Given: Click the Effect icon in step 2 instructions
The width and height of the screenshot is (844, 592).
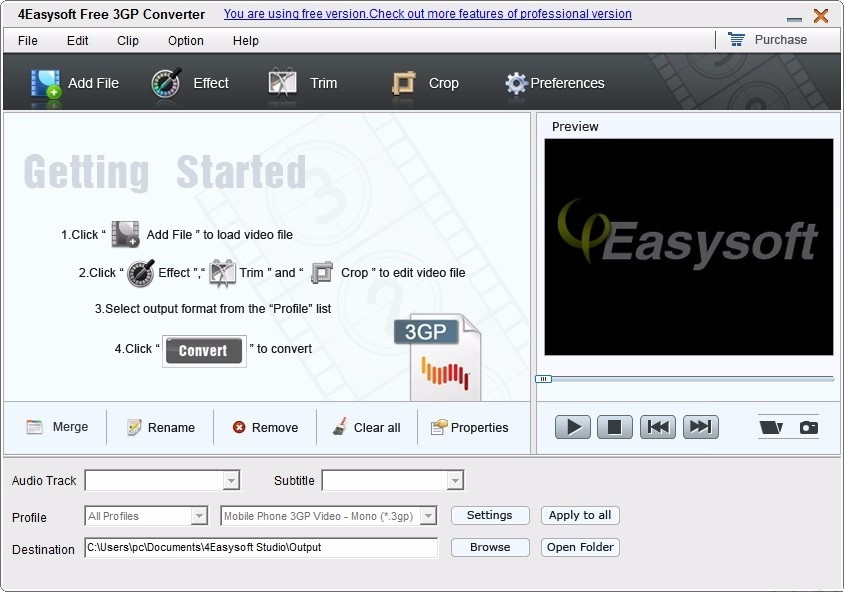Looking at the screenshot, I should tap(140, 272).
